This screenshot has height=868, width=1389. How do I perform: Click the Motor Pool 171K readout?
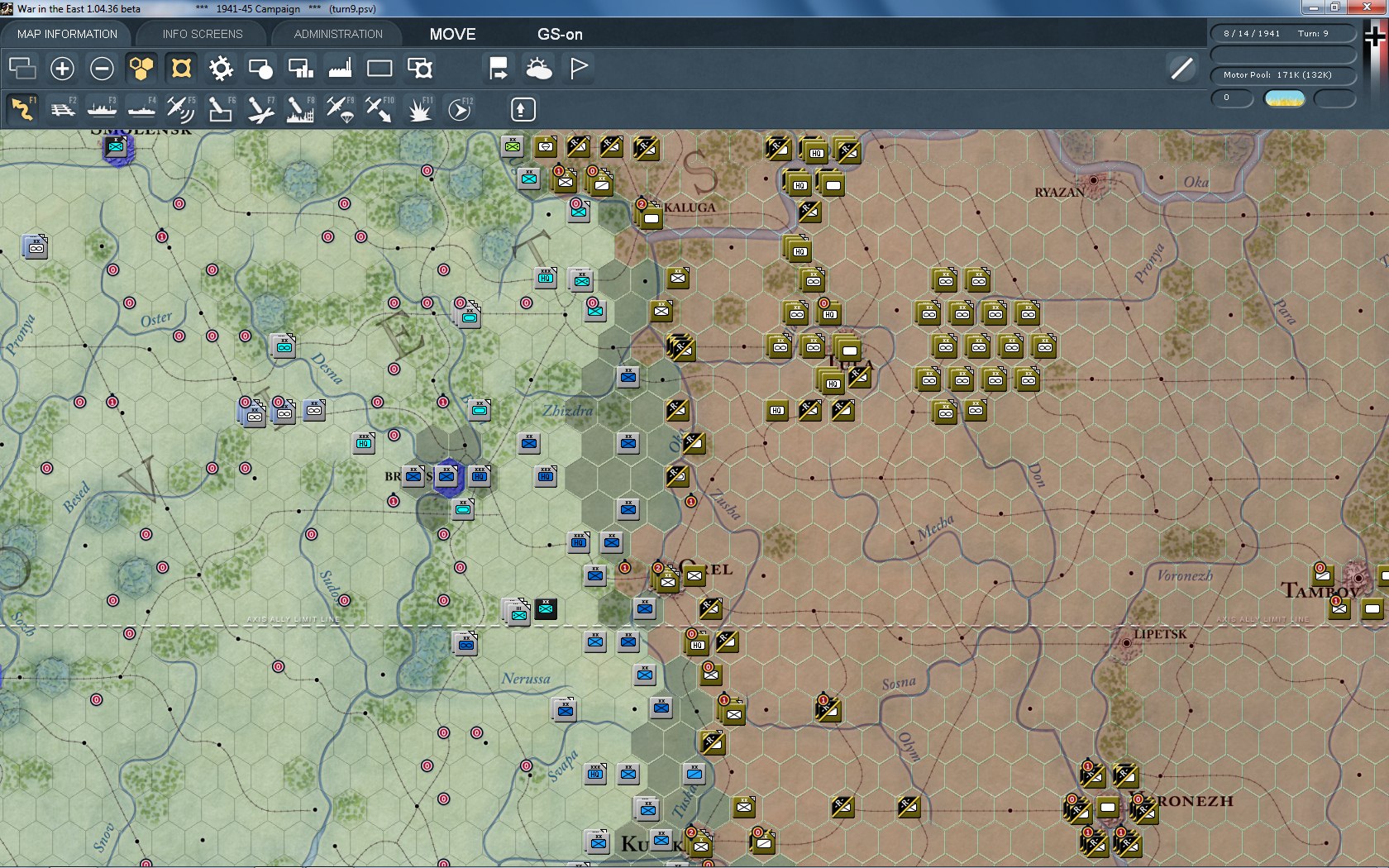[1284, 75]
